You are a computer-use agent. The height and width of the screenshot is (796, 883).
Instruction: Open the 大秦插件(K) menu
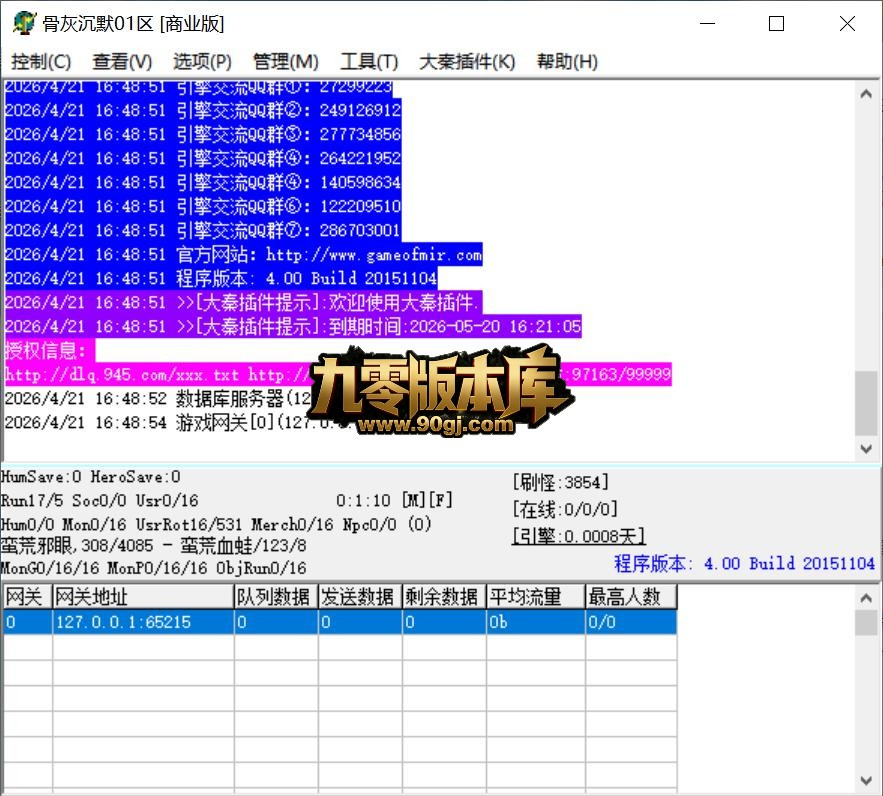pos(467,61)
